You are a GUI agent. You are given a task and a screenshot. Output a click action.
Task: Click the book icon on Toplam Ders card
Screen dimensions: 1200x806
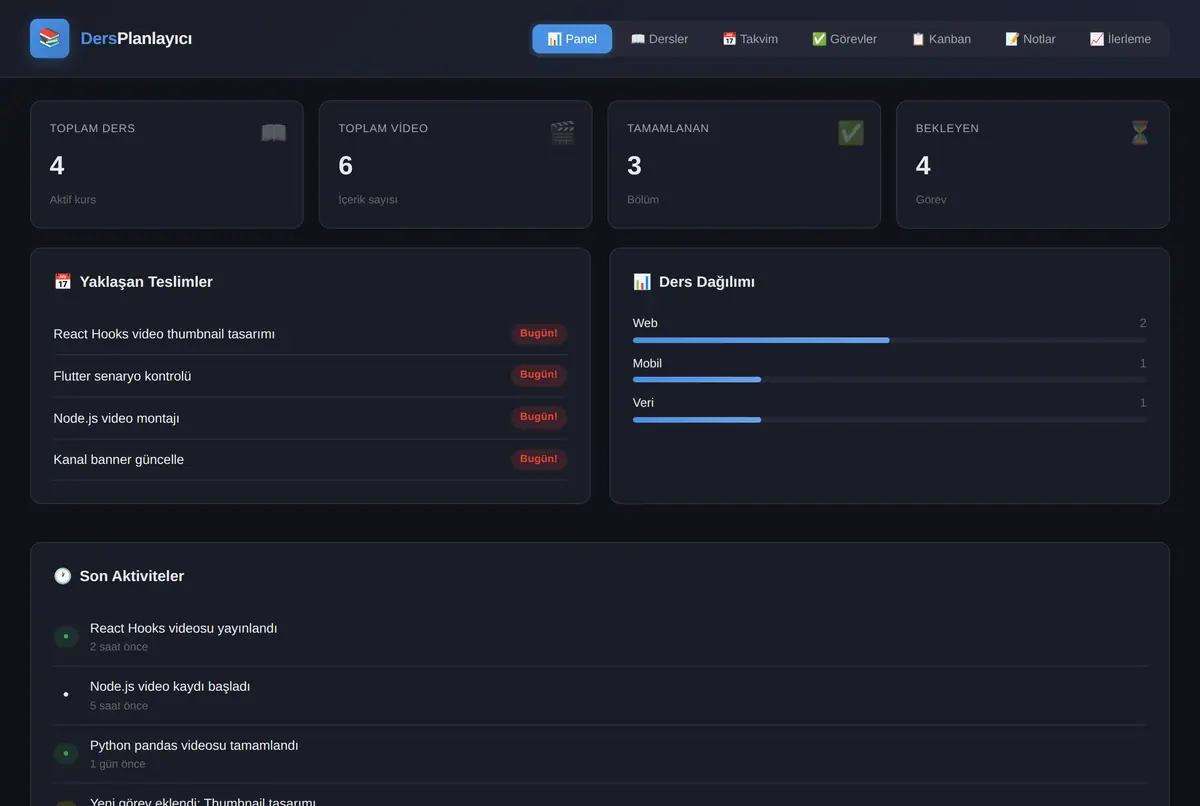pyautogui.click(x=273, y=133)
